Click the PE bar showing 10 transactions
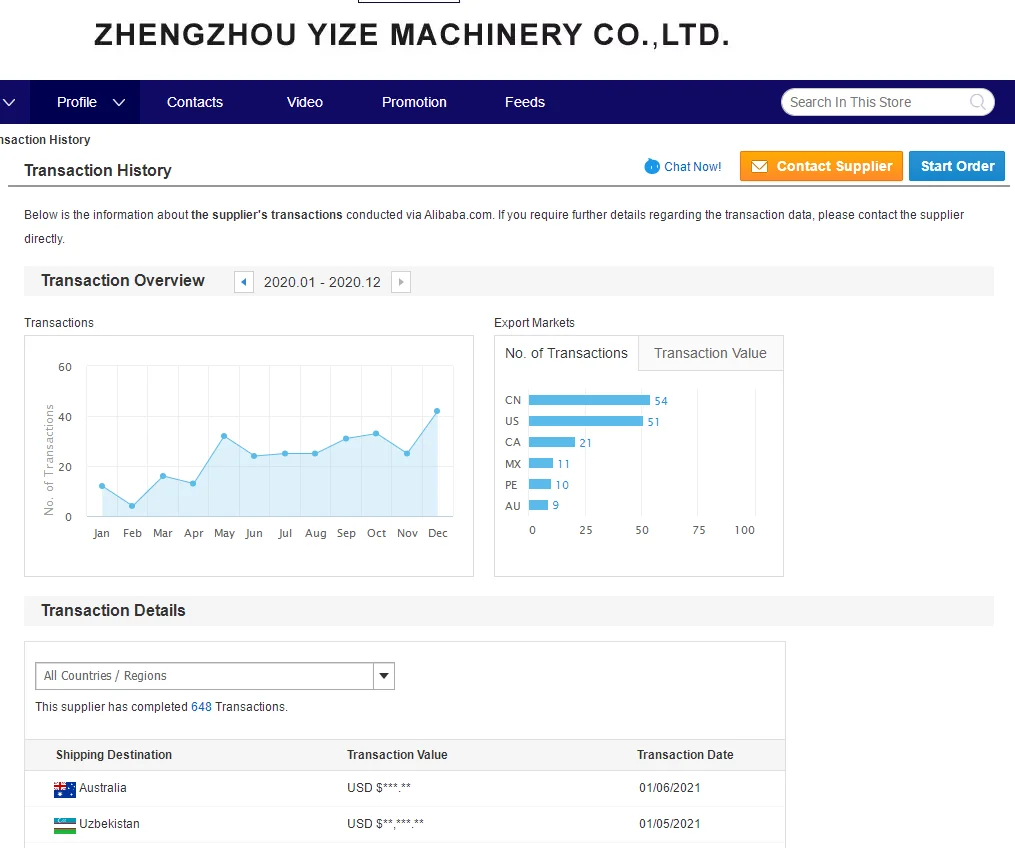Screen dimensions: 1015x848 click(x=540, y=484)
